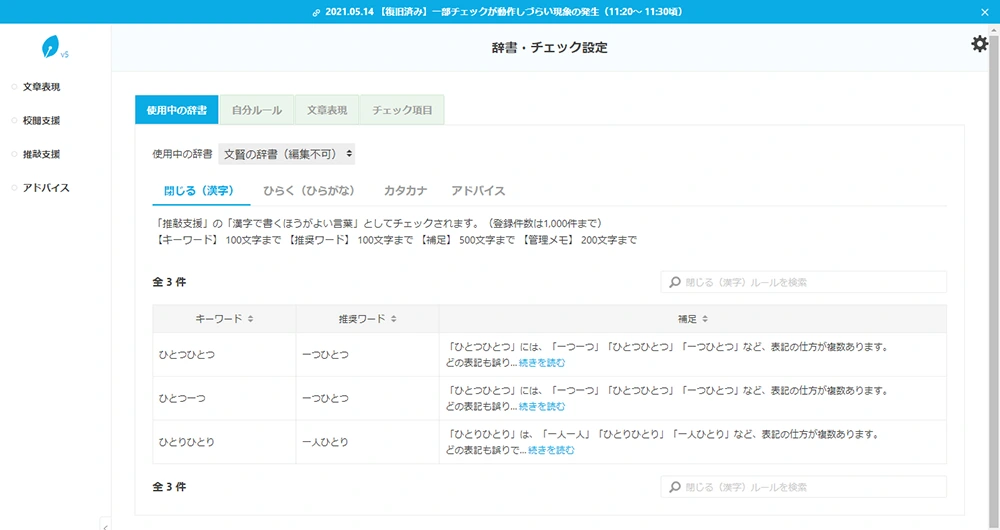Image resolution: width=1000 pixels, height=530 pixels.
Task: Click the upper 全 3 件 count label
Action: 169,282
